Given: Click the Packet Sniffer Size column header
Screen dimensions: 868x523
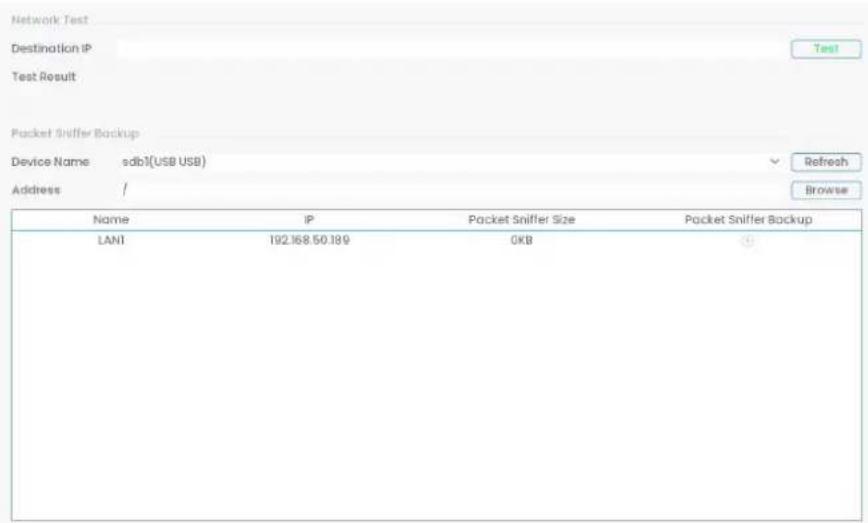Looking at the screenshot, I should click(521, 220).
